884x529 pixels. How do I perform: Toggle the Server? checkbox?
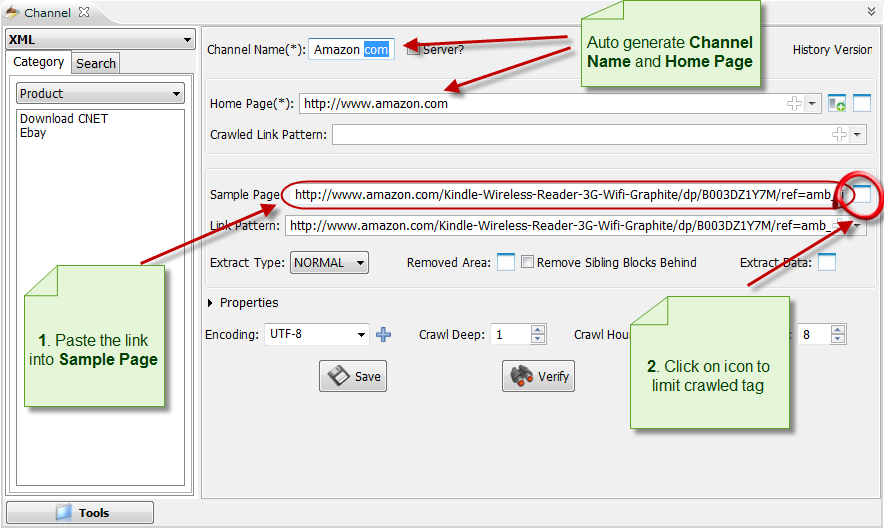point(413,49)
